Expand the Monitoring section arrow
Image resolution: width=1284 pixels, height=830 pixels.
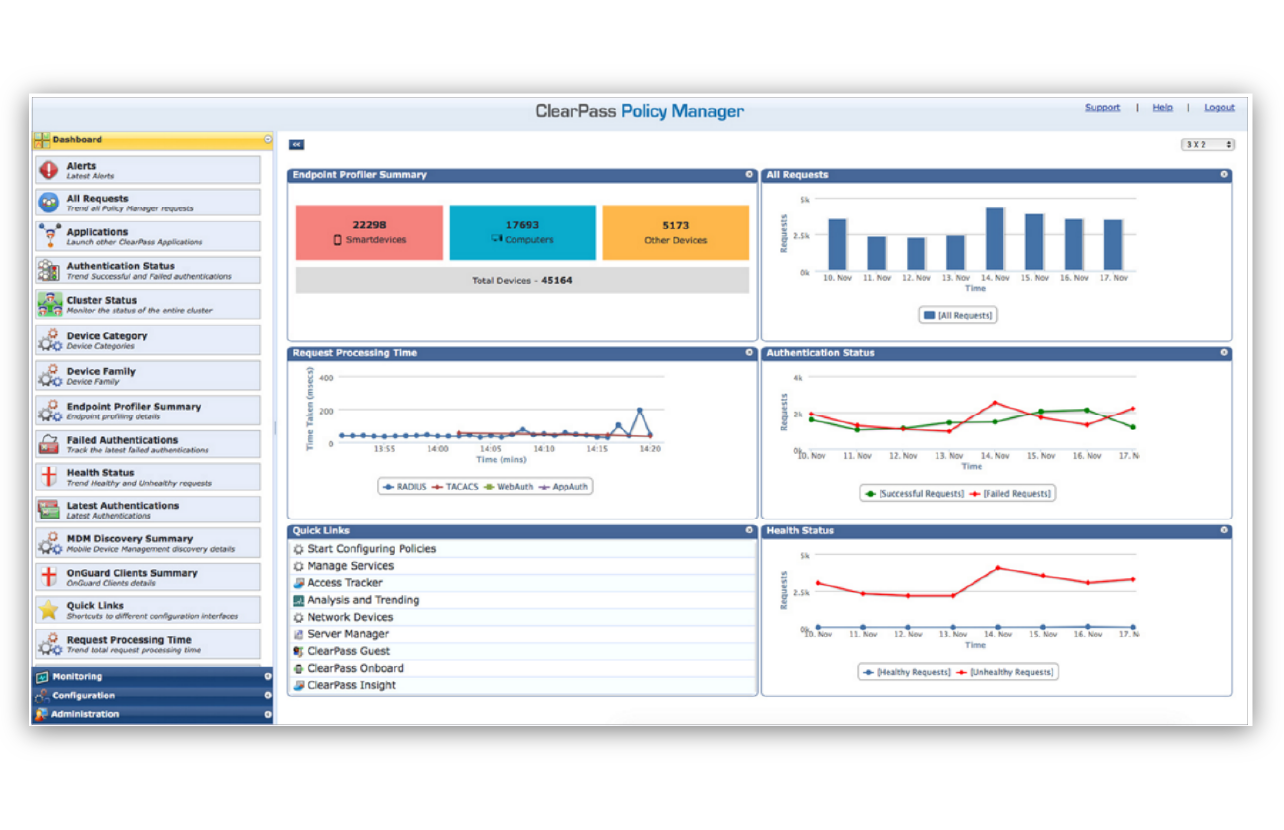point(267,677)
